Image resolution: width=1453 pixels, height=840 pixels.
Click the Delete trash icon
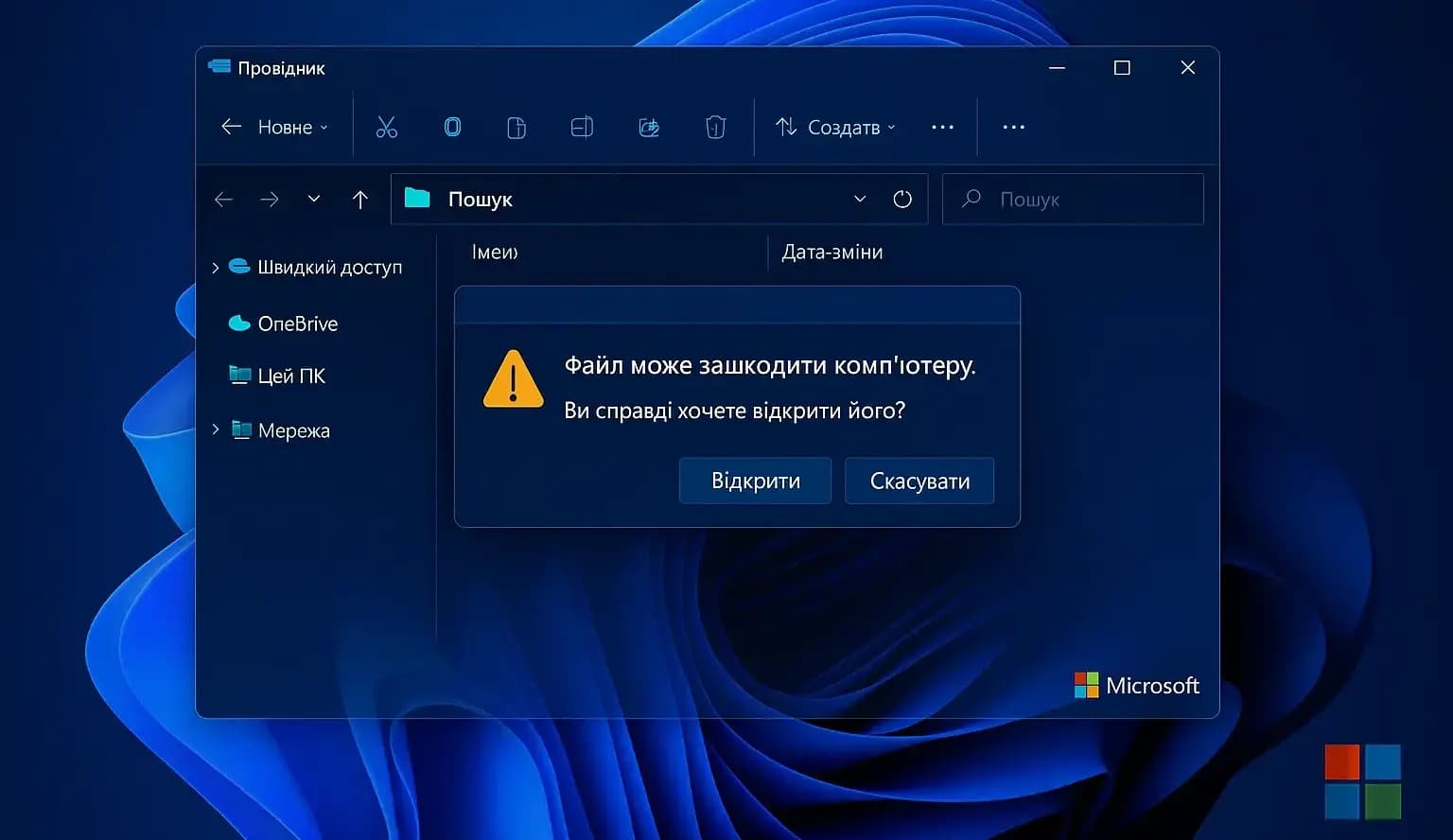715,127
